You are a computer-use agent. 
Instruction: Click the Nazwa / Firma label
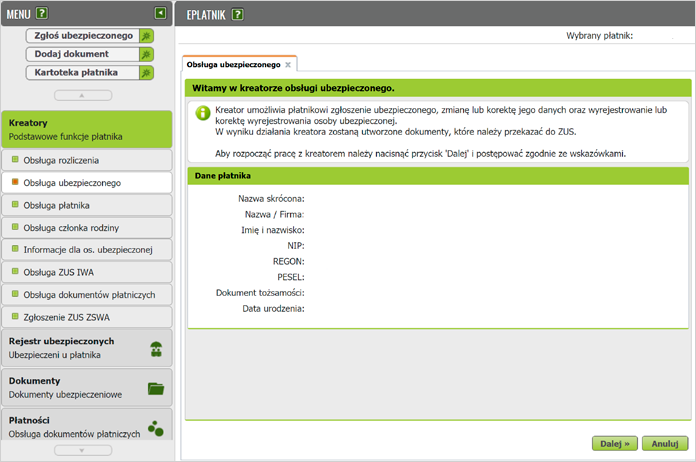[x=274, y=214]
